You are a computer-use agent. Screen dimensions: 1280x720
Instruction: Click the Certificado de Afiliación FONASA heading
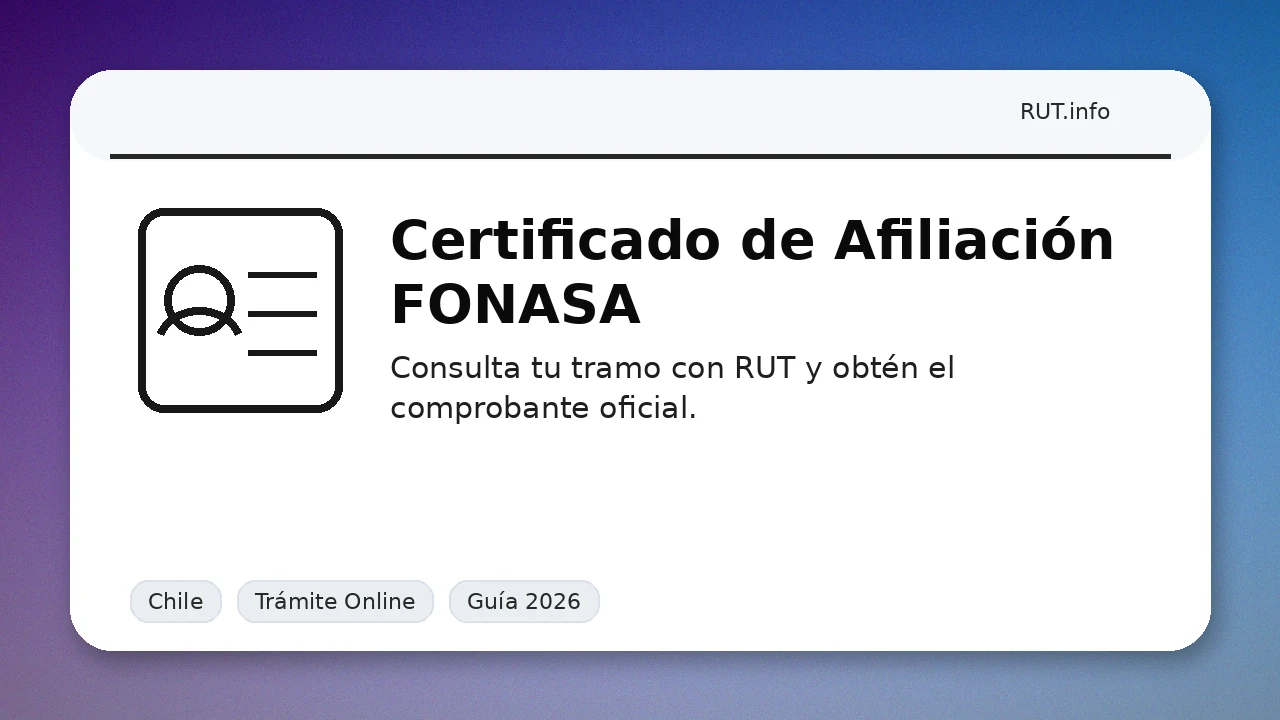click(x=752, y=272)
